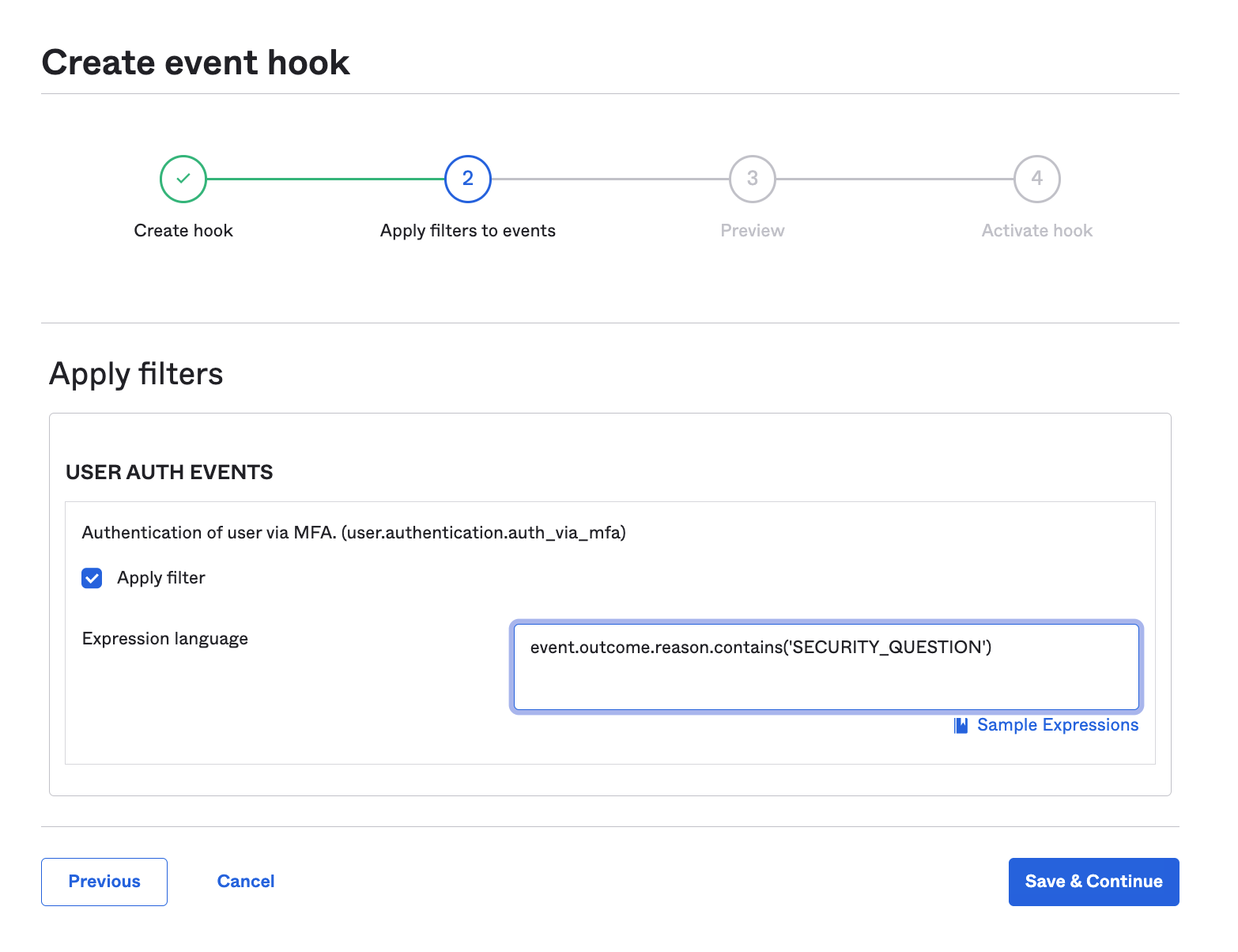
Task: Click the MFA authentication event description text
Action: pos(353,533)
